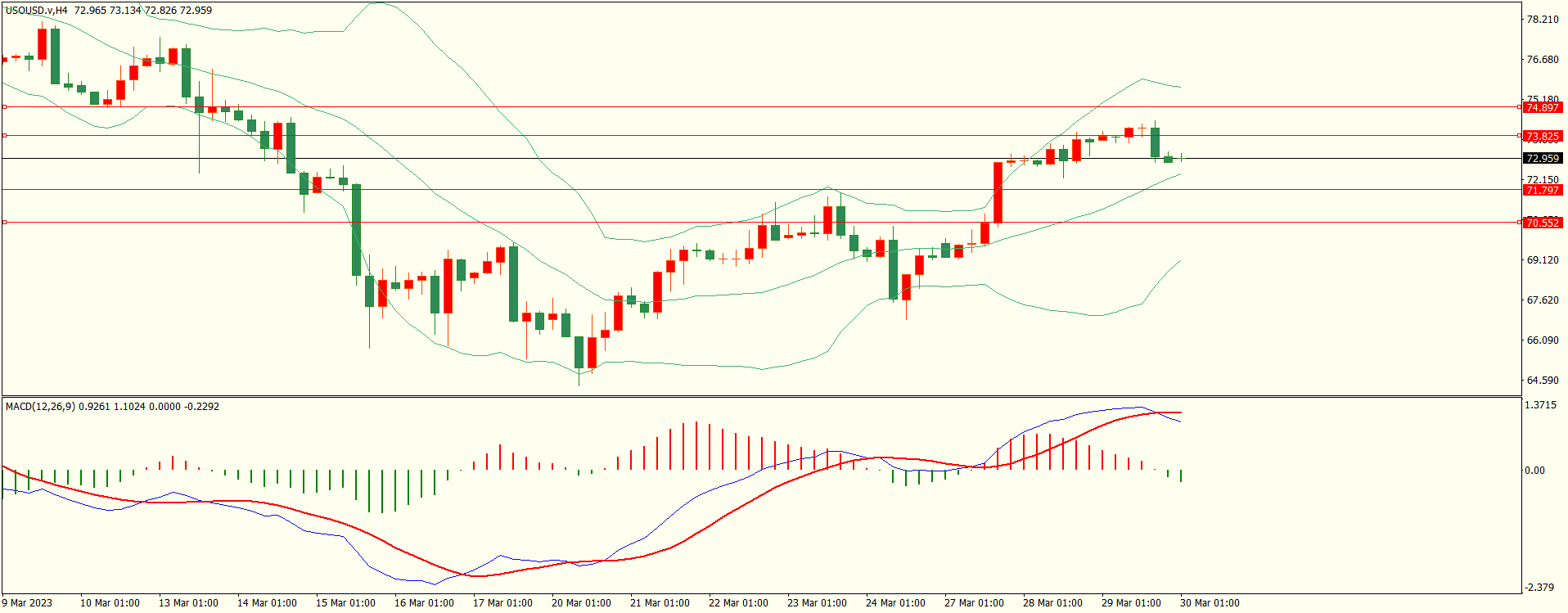Viewport: 1568px width, 613px height.
Task: Click the left handle of 73.825 line
Action: 5,136
